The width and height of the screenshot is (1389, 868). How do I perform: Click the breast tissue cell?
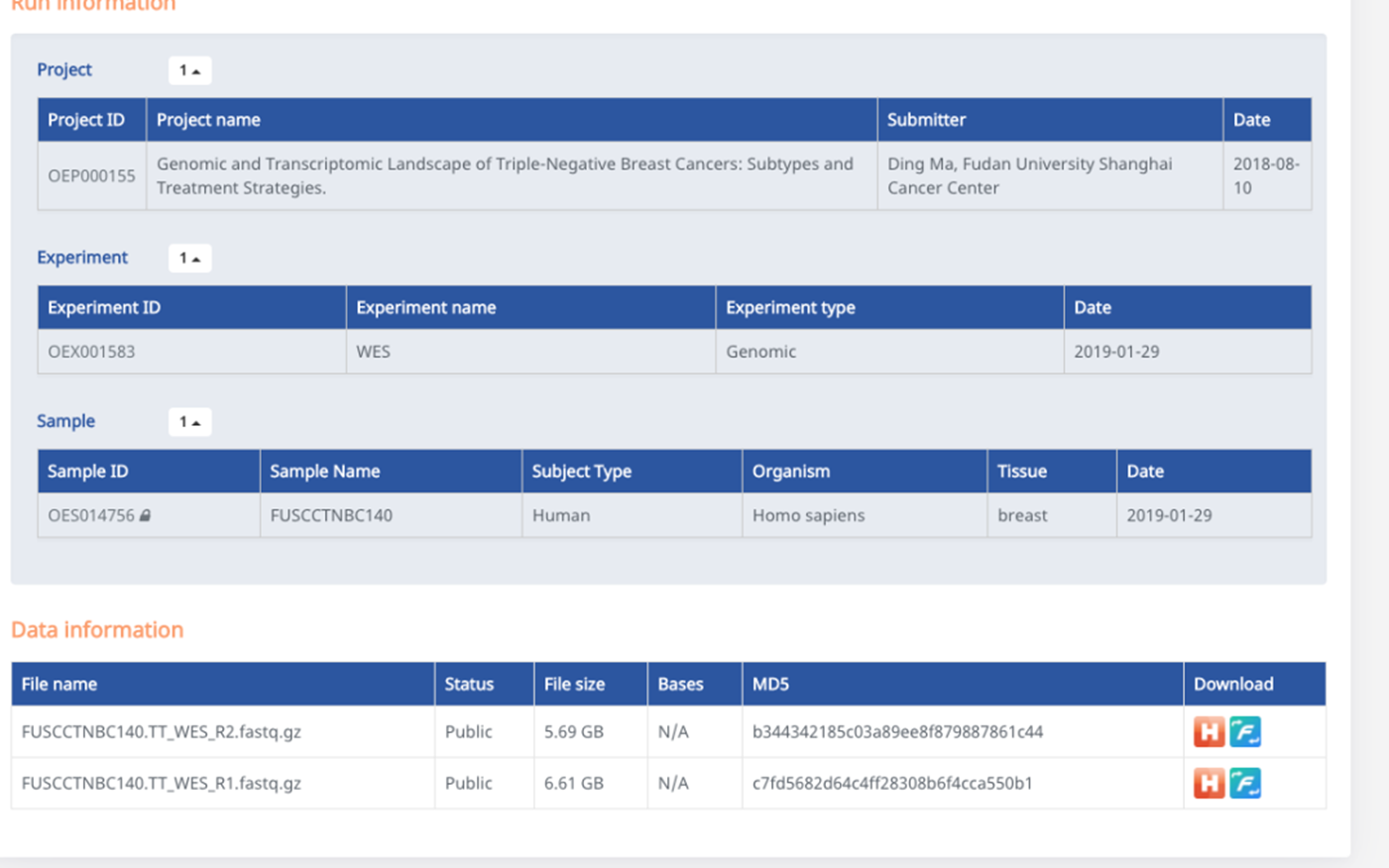coord(1052,515)
